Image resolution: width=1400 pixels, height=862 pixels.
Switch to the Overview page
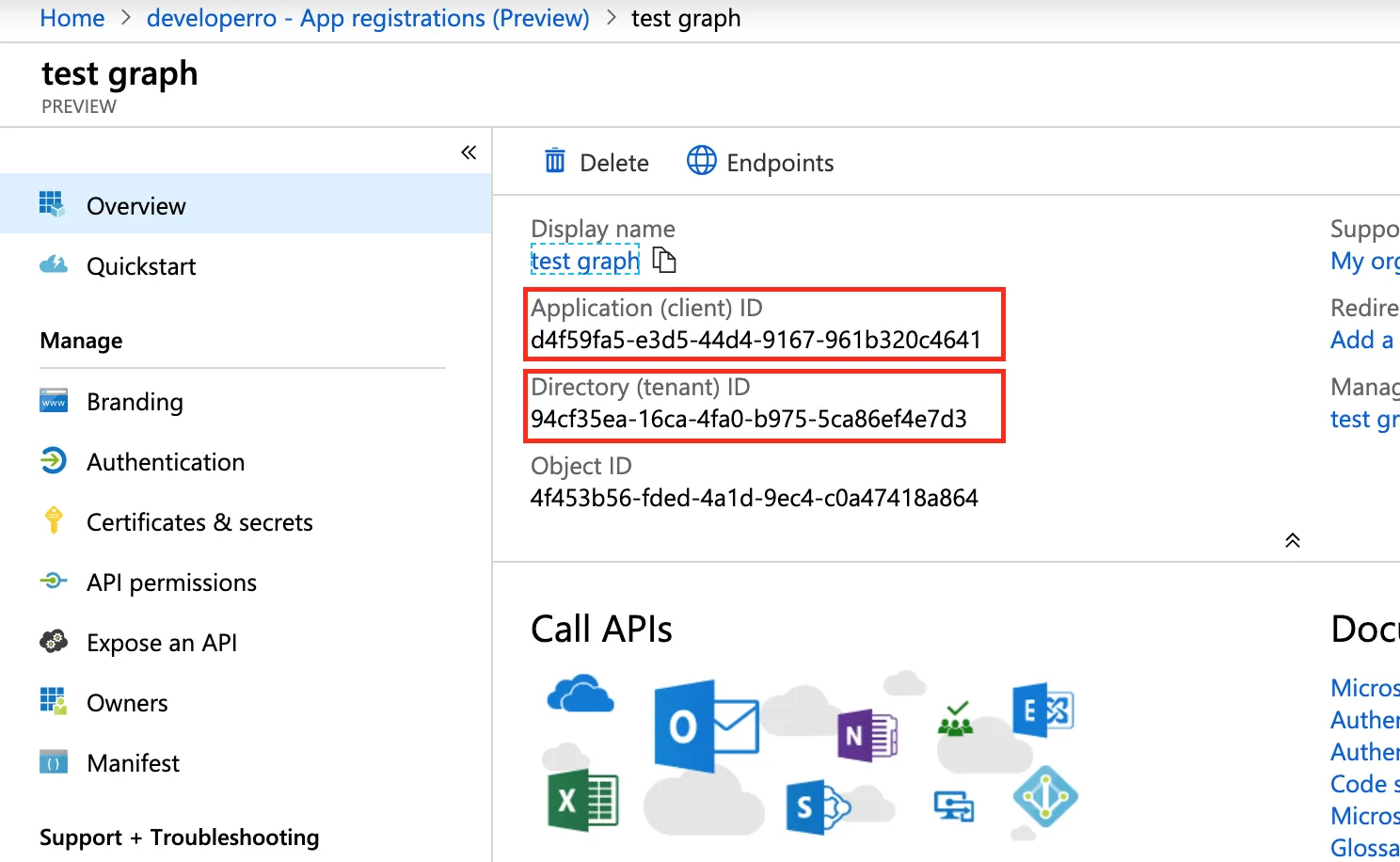click(x=135, y=205)
